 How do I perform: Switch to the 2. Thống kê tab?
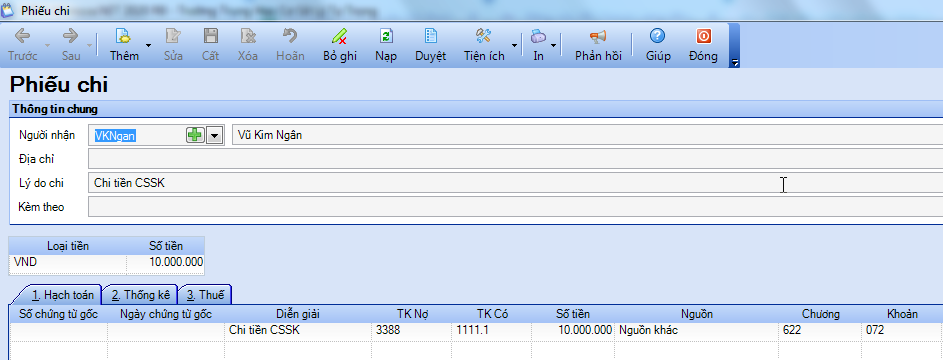click(140, 294)
